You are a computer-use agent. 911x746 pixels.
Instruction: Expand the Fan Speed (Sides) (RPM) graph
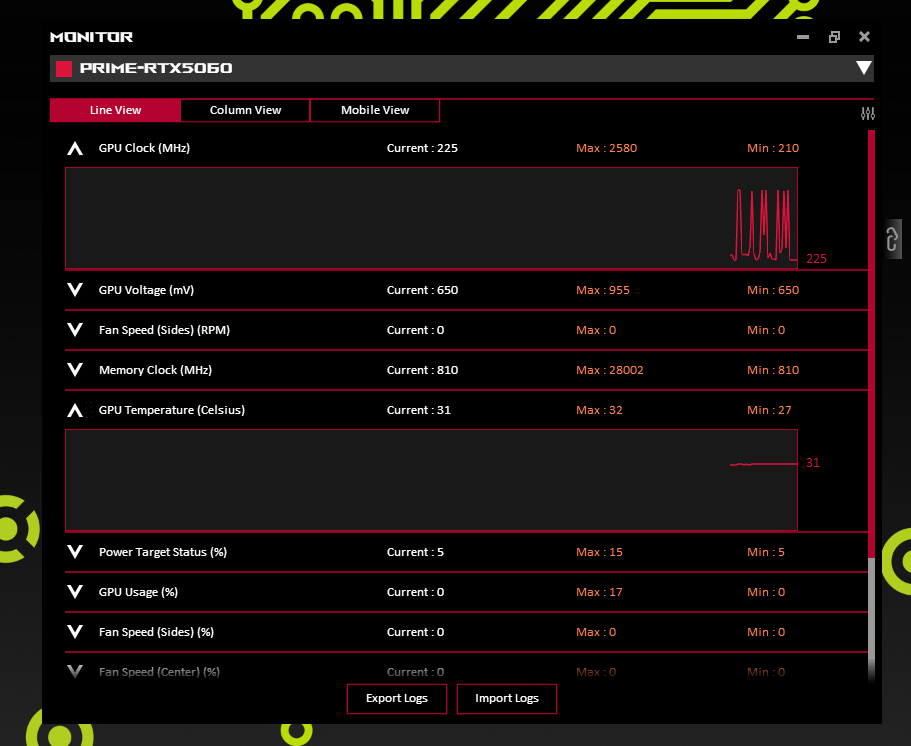[x=75, y=329]
